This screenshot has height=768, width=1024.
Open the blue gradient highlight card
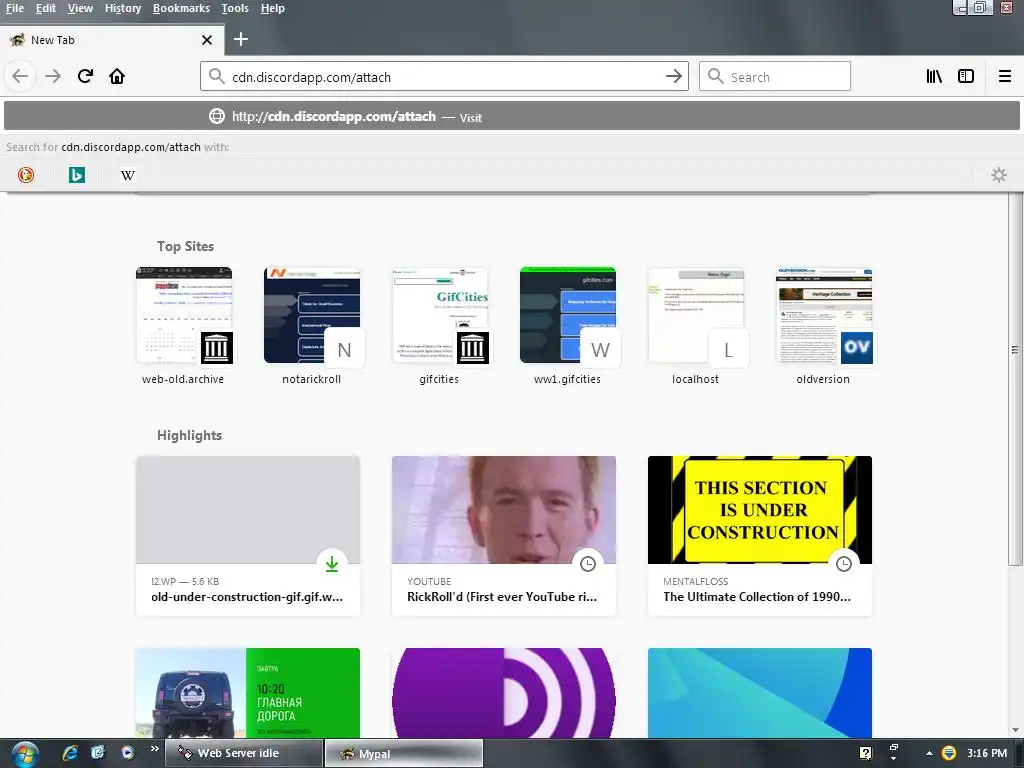coord(760,693)
